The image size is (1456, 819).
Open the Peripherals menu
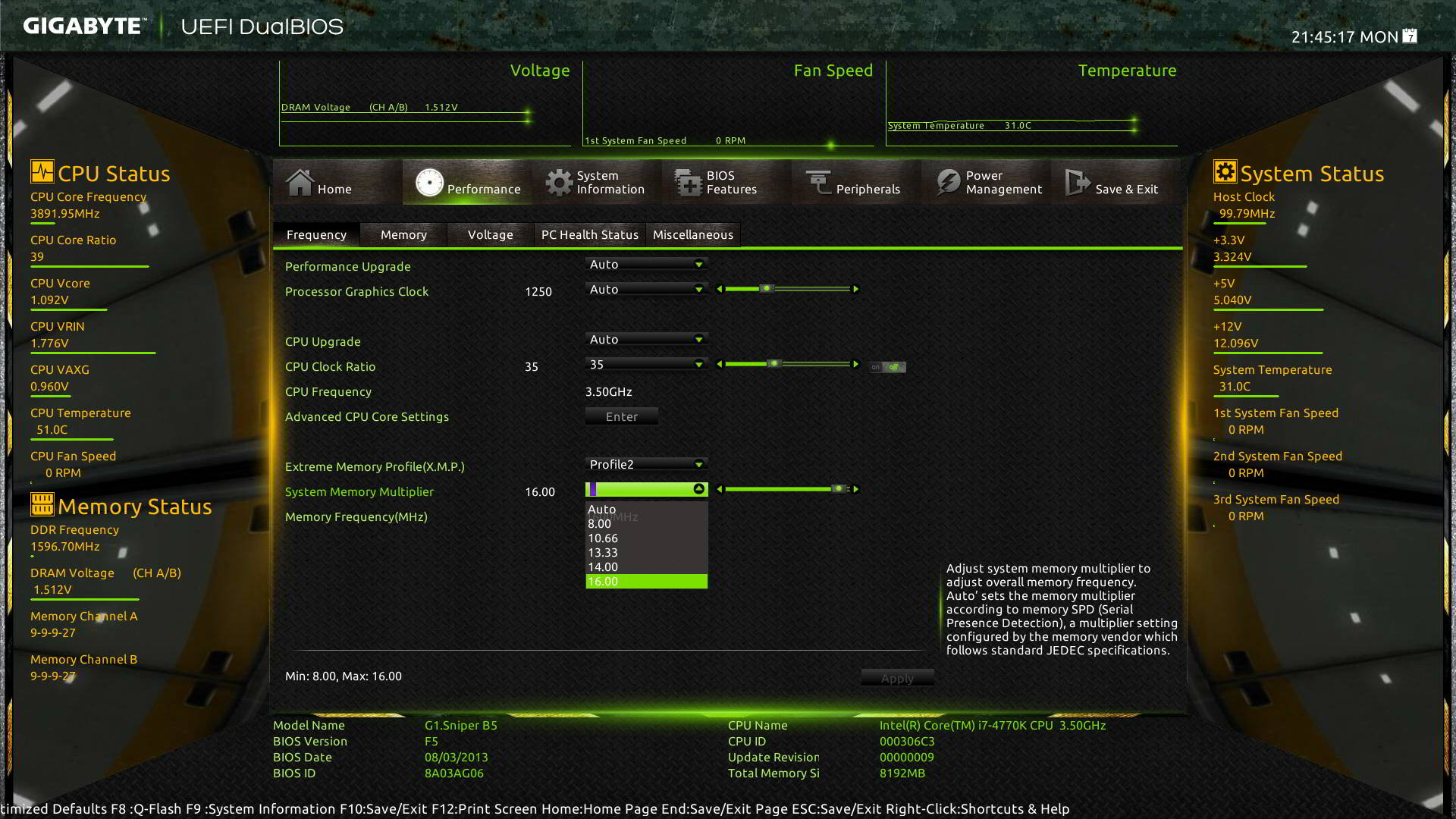pos(856,182)
